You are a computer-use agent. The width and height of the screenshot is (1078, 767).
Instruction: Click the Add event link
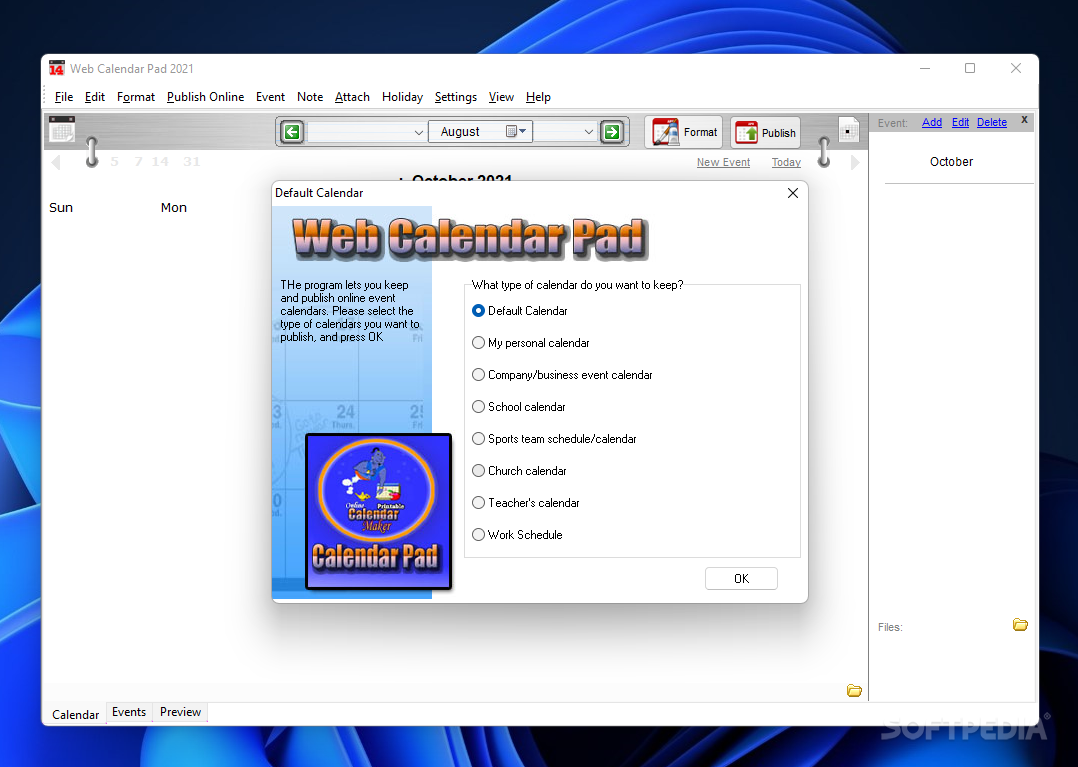click(932, 122)
